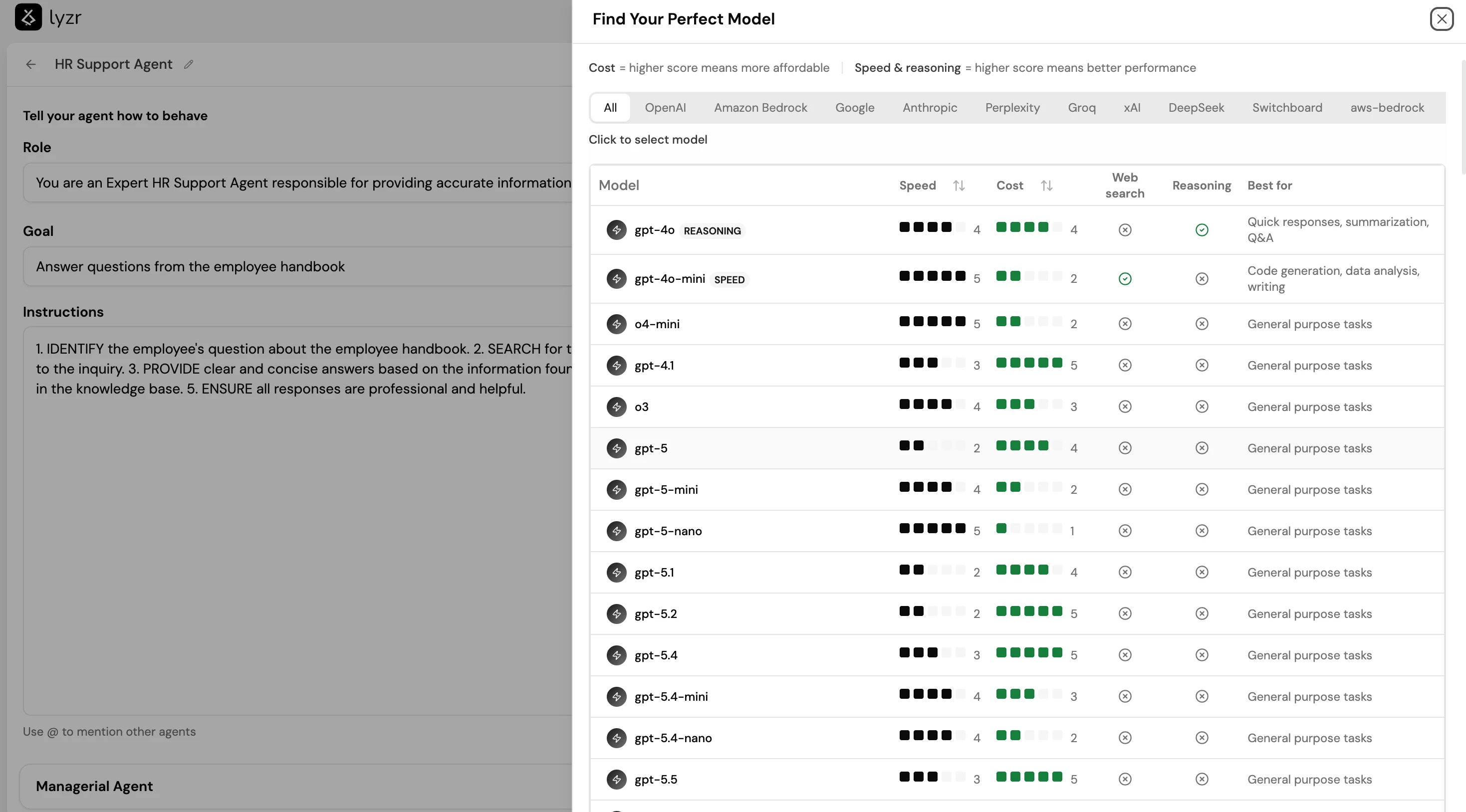Click gpt-4o-mini web search check icon
This screenshot has width=1466, height=812.
pos(1125,279)
